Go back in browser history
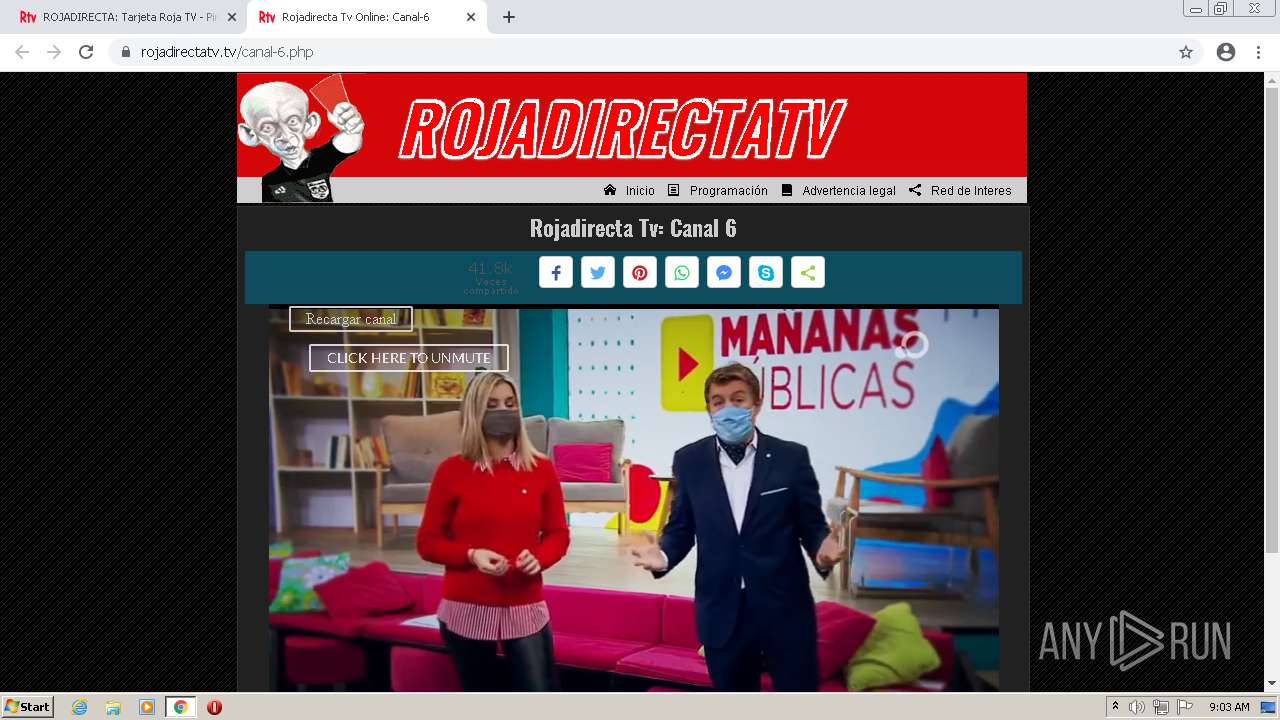The image size is (1280, 720). (x=22, y=52)
